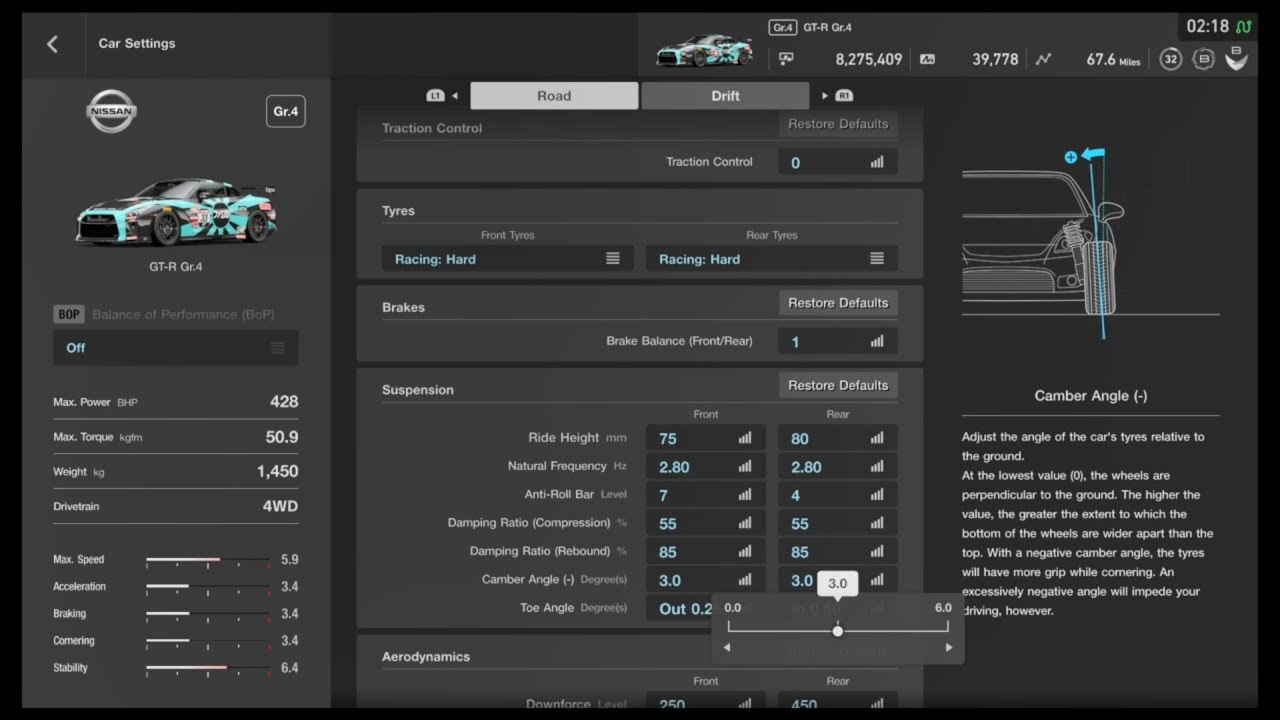Switch to the Drift settings tab
Image resolution: width=1280 pixels, height=720 pixels.
(725, 96)
